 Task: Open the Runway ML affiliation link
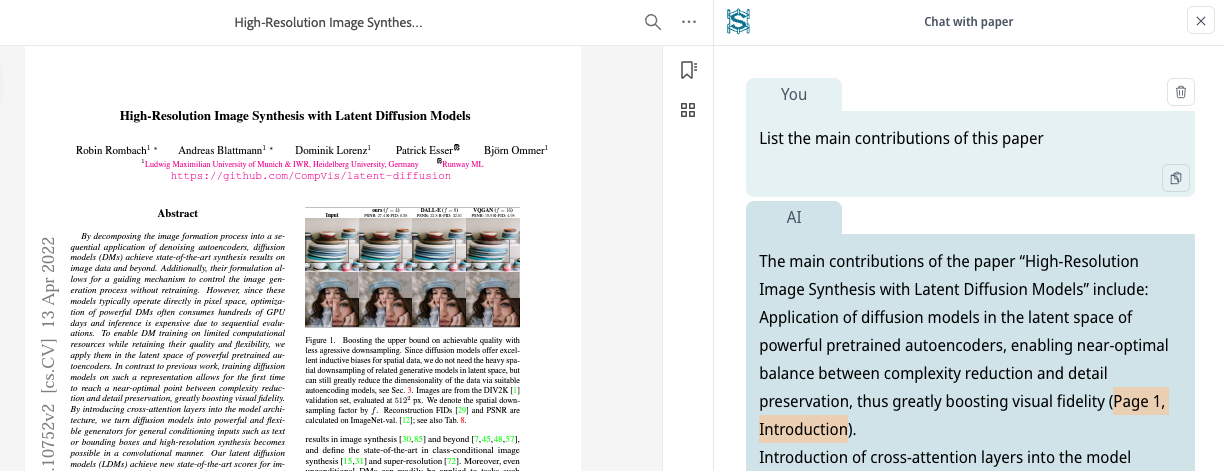(461, 164)
